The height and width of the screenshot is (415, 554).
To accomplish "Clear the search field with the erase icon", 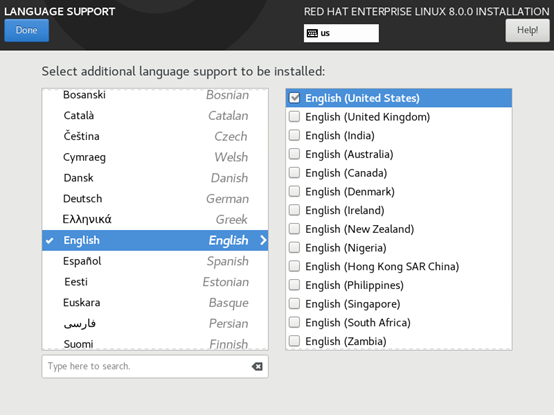I will click(257, 367).
